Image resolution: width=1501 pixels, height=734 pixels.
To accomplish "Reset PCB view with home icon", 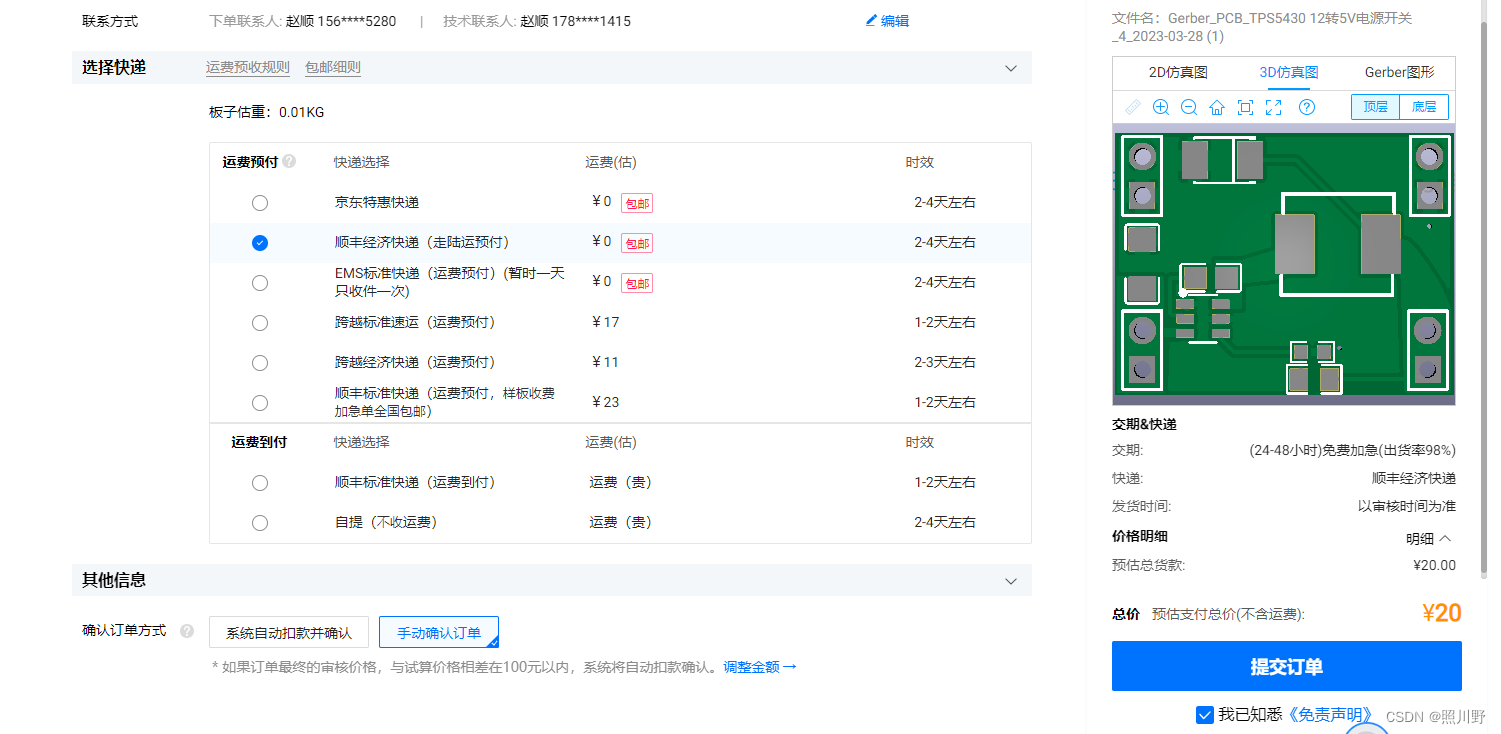I will [x=1217, y=107].
